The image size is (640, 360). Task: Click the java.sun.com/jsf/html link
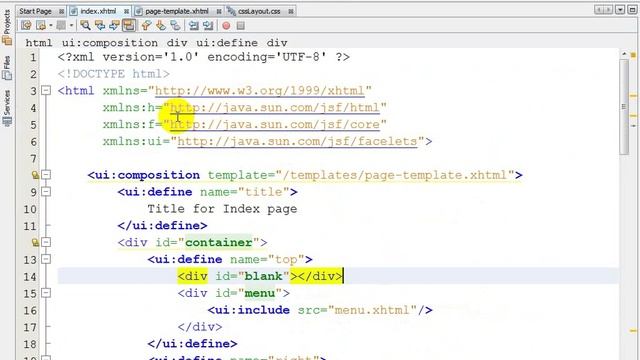(x=275, y=108)
